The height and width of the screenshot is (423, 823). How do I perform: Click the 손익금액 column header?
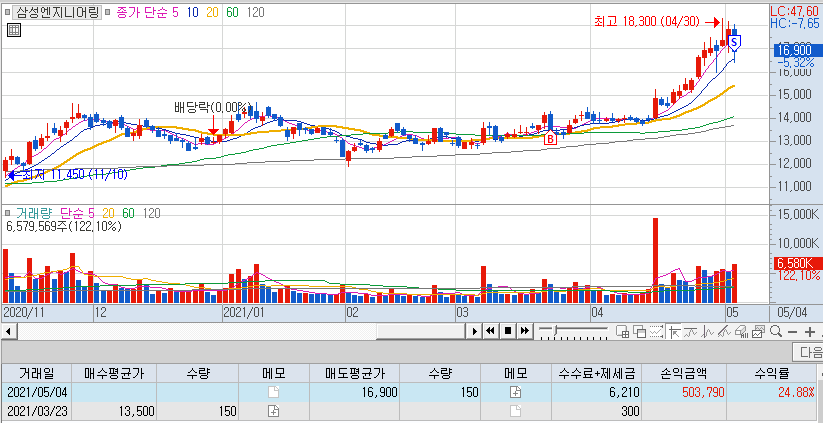click(x=684, y=373)
